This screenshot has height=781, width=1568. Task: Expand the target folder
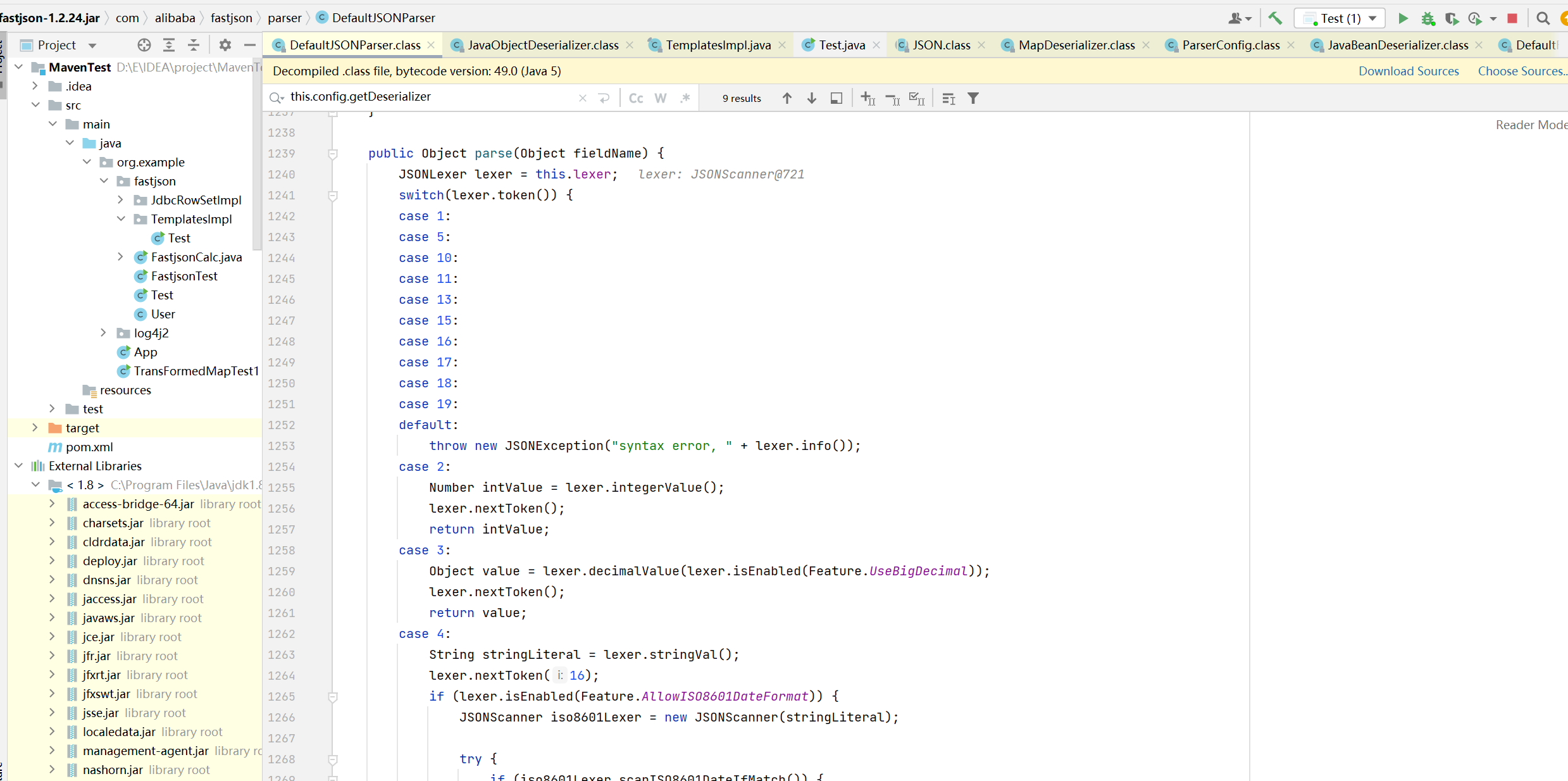35,428
